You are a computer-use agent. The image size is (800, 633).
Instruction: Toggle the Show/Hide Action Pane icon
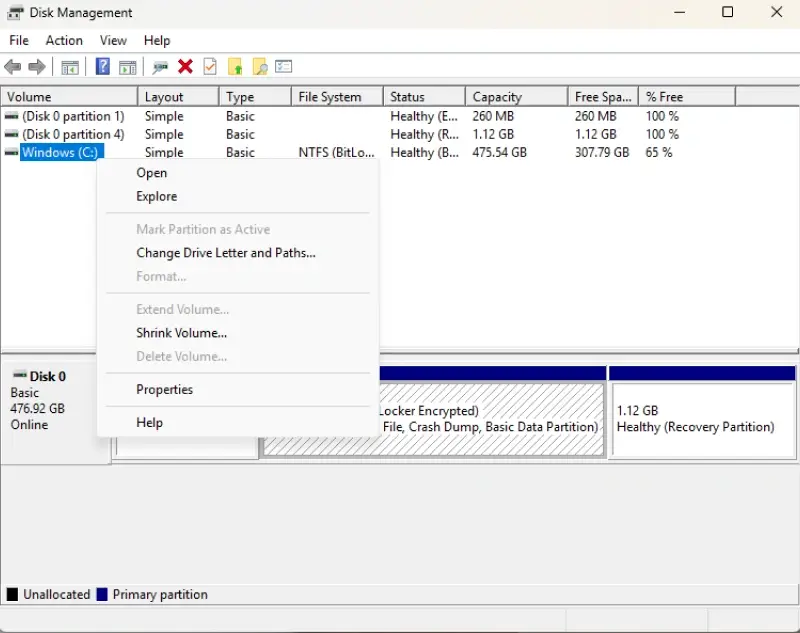coord(128,67)
